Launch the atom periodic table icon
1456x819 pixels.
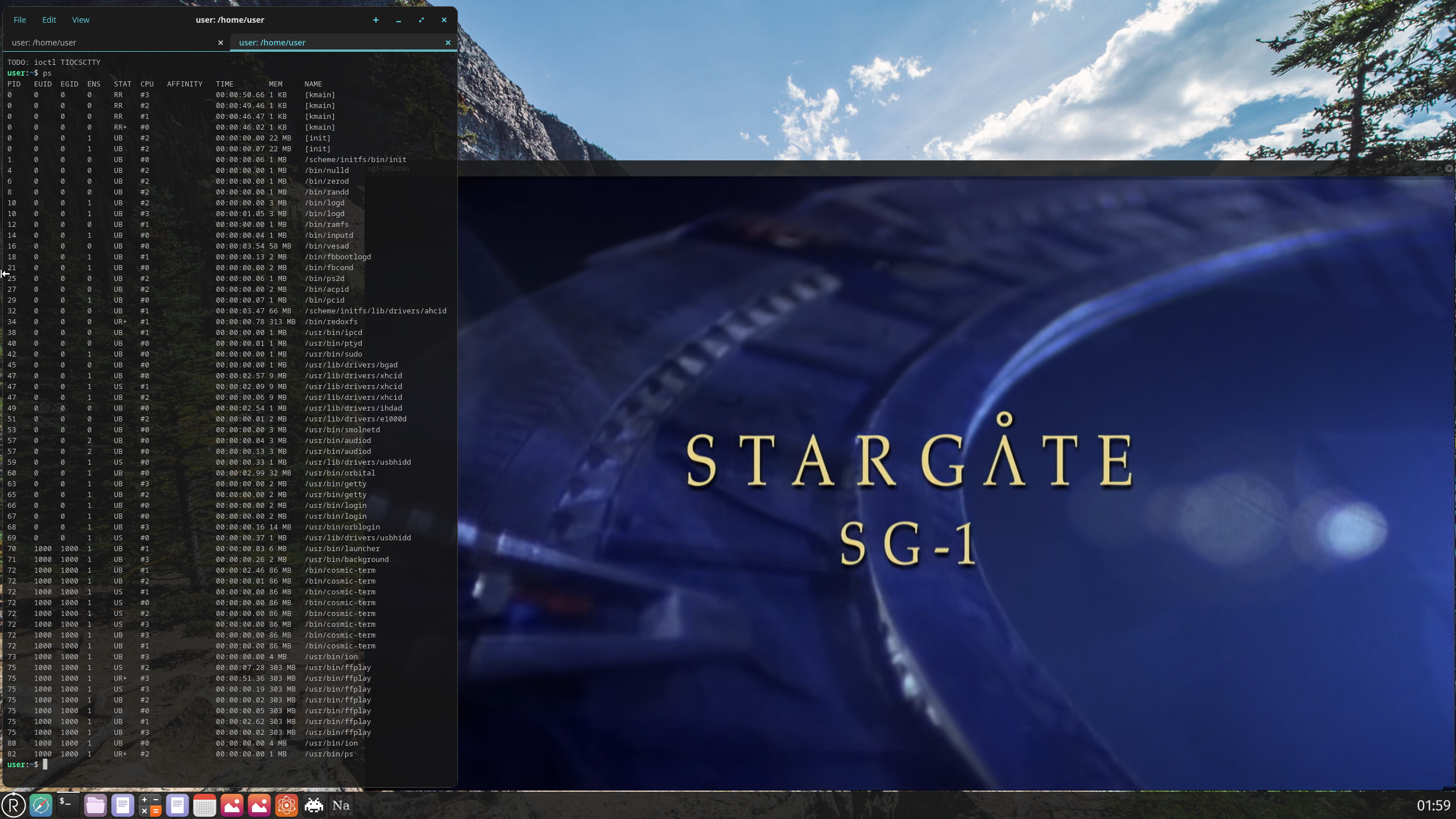point(287,805)
